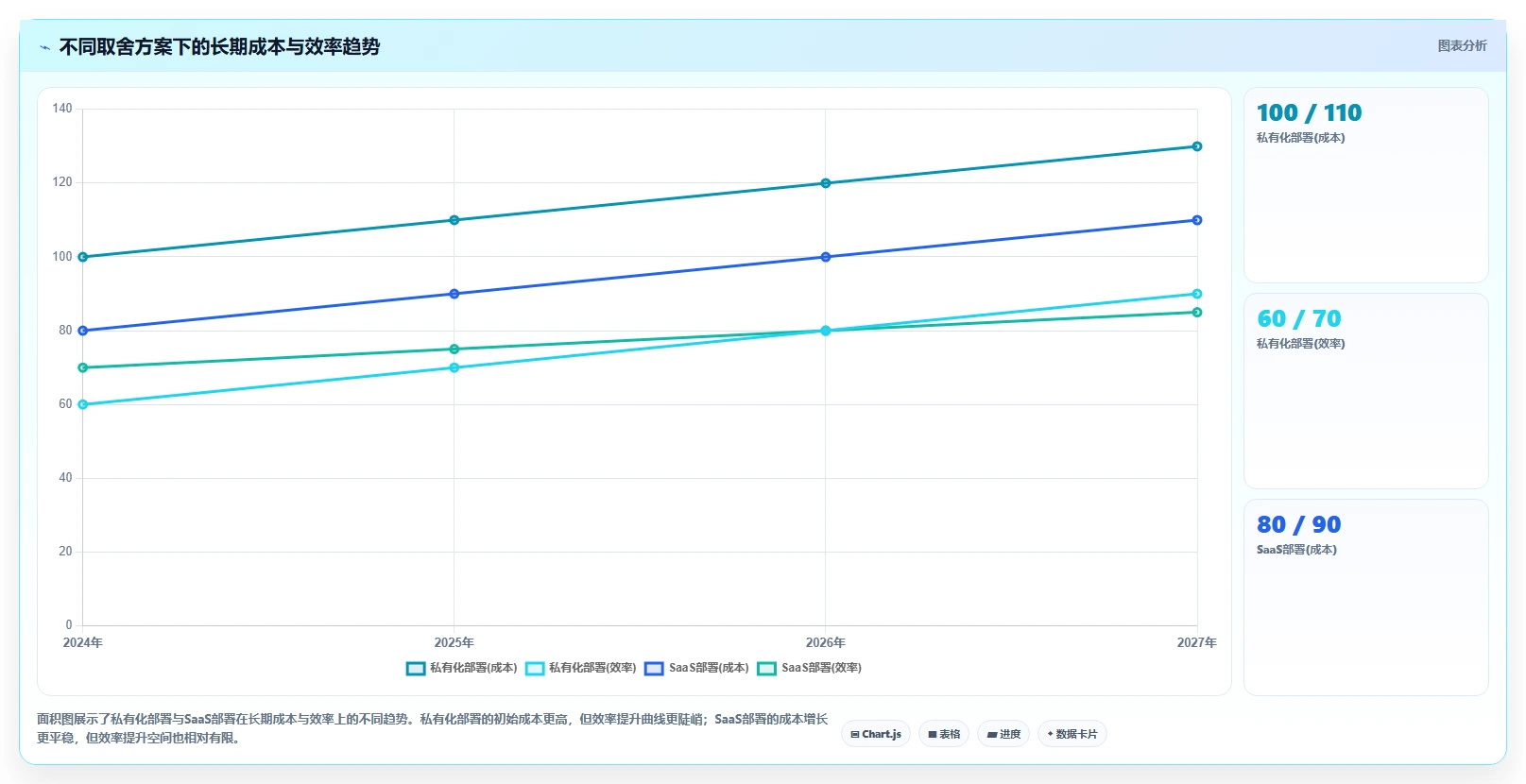The width and height of the screenshot is (1526, 784).
Task: Click the 2027年 x-axis label
Action: click(x=1196, y=642)
